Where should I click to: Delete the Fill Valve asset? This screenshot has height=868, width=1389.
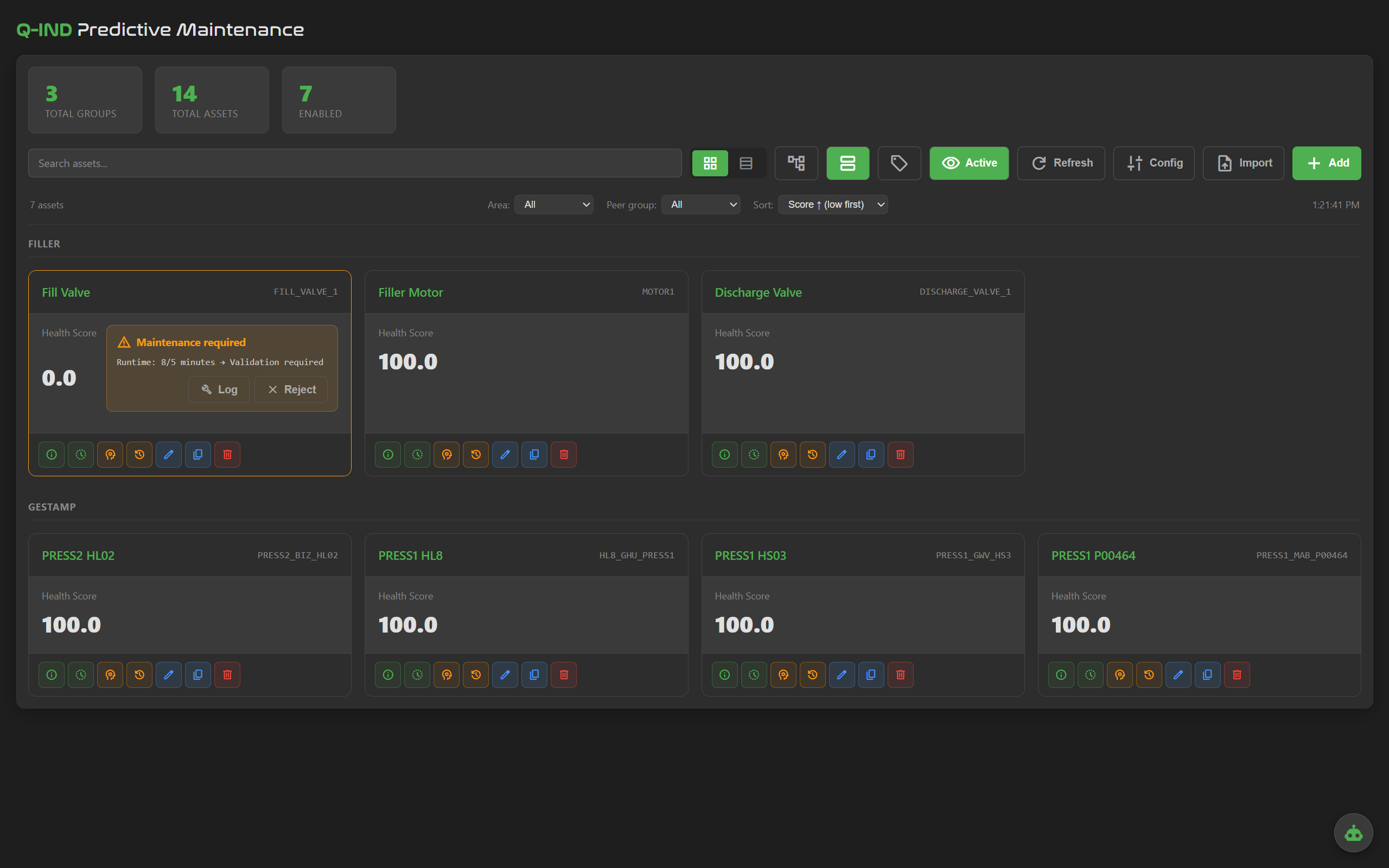[227, 455]
